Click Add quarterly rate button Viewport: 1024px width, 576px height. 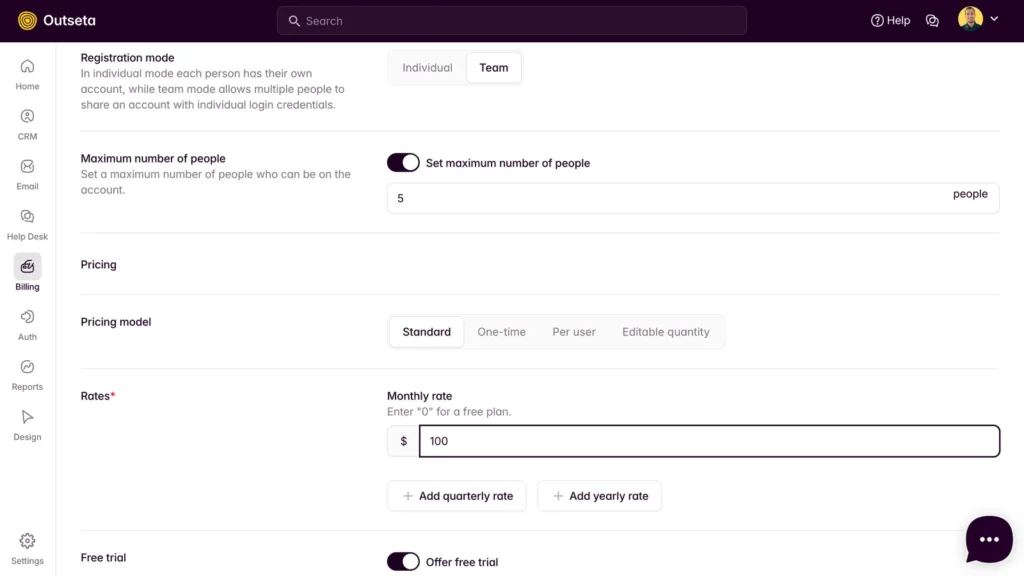point(457,496)
